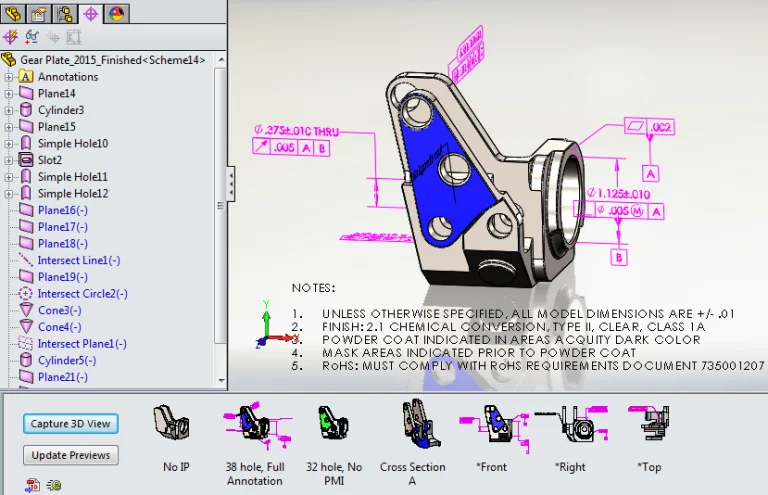The height and width of the screenshot is (495, 768).
Task: Expand the Annotations tree node
Action: (9, 77)
